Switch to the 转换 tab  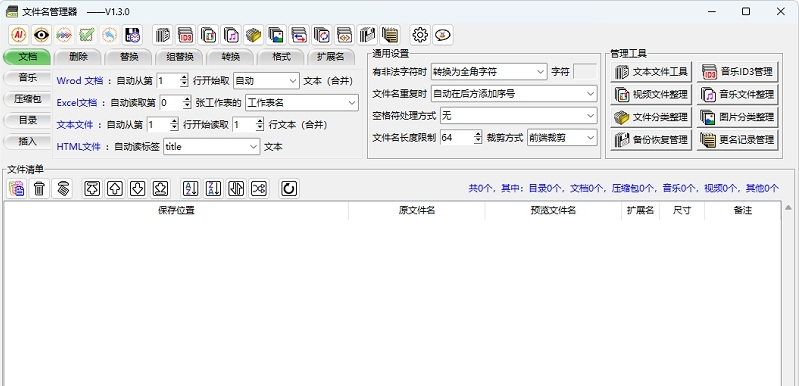tap(230, 57)
